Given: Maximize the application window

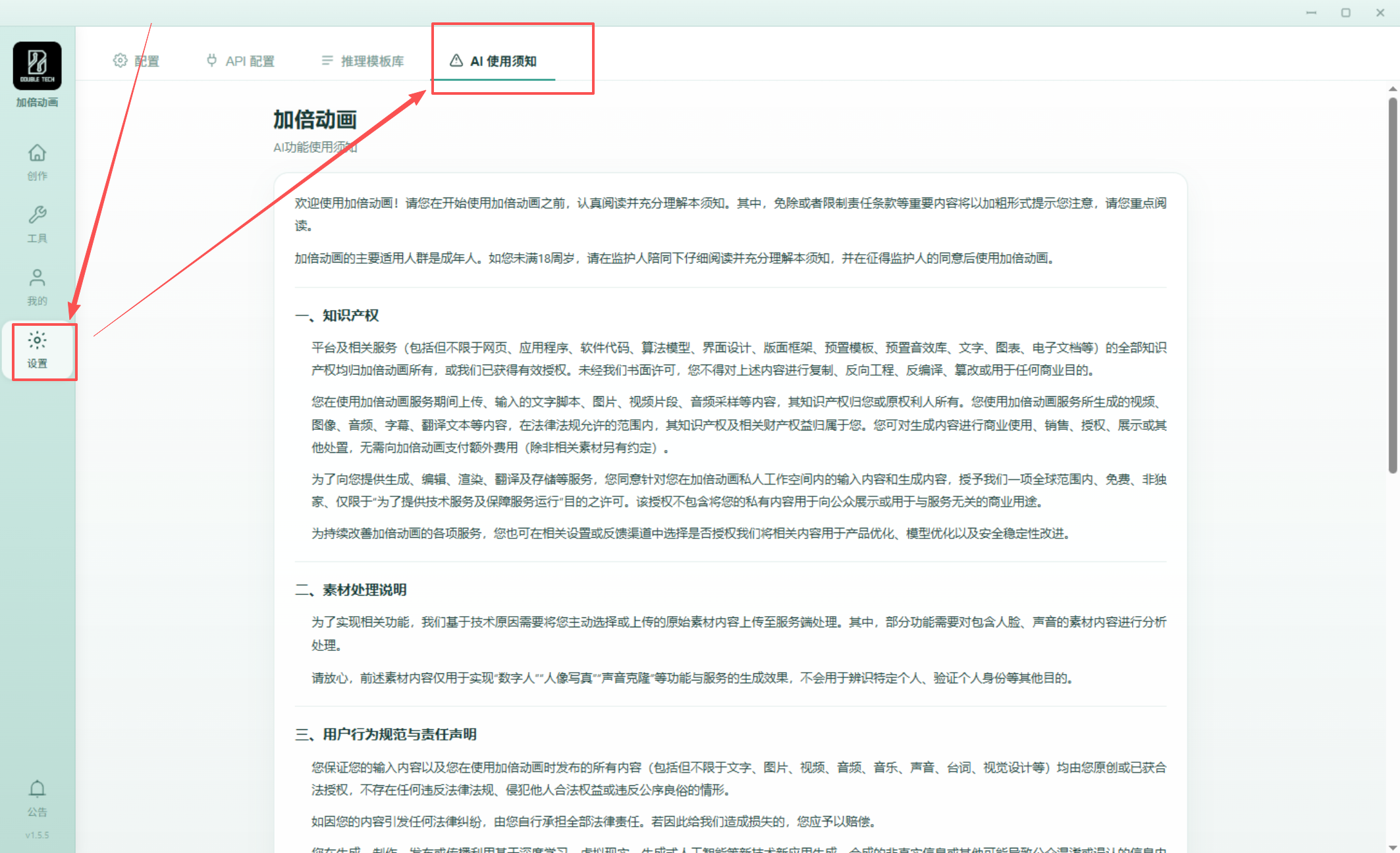Looking at the screenshot, I should point(1345,13).
